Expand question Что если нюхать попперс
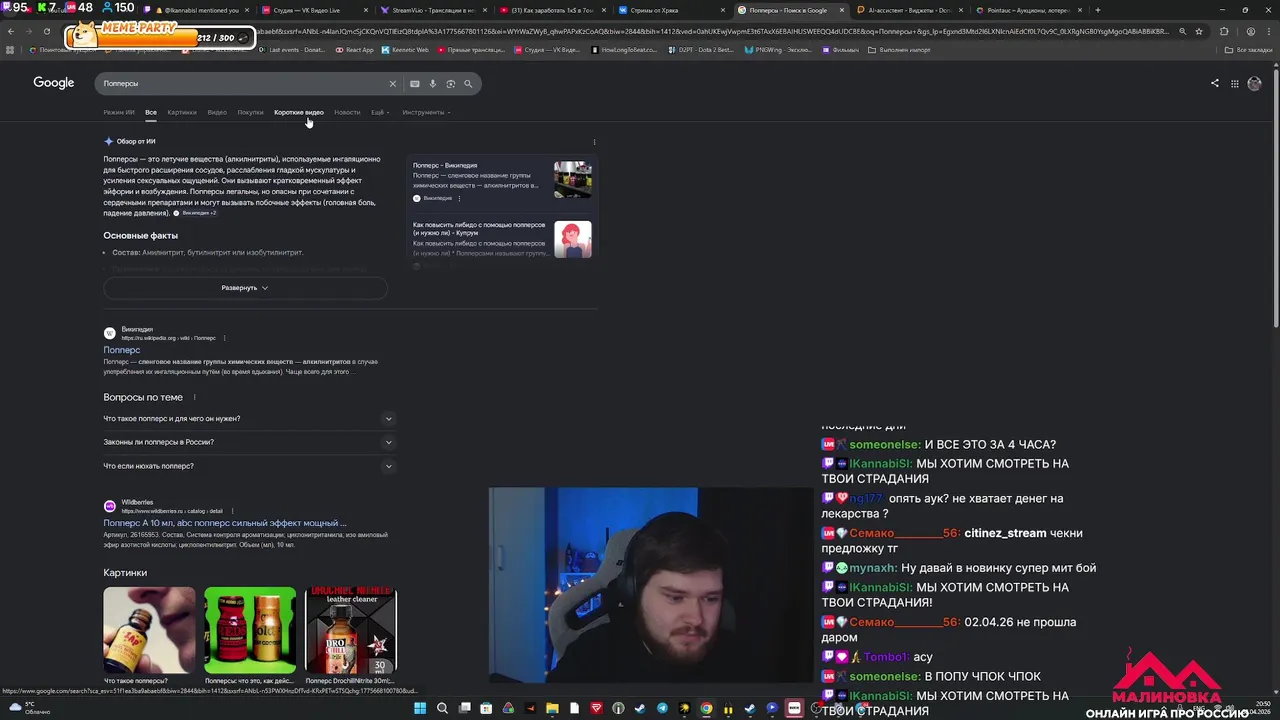 [x=249, y=466]
